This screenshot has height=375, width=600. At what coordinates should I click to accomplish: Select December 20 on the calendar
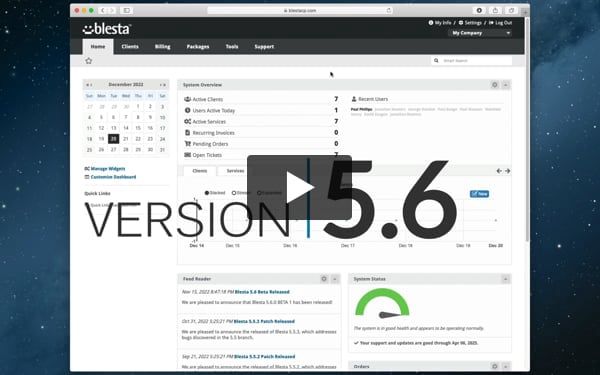coord(113,139)
